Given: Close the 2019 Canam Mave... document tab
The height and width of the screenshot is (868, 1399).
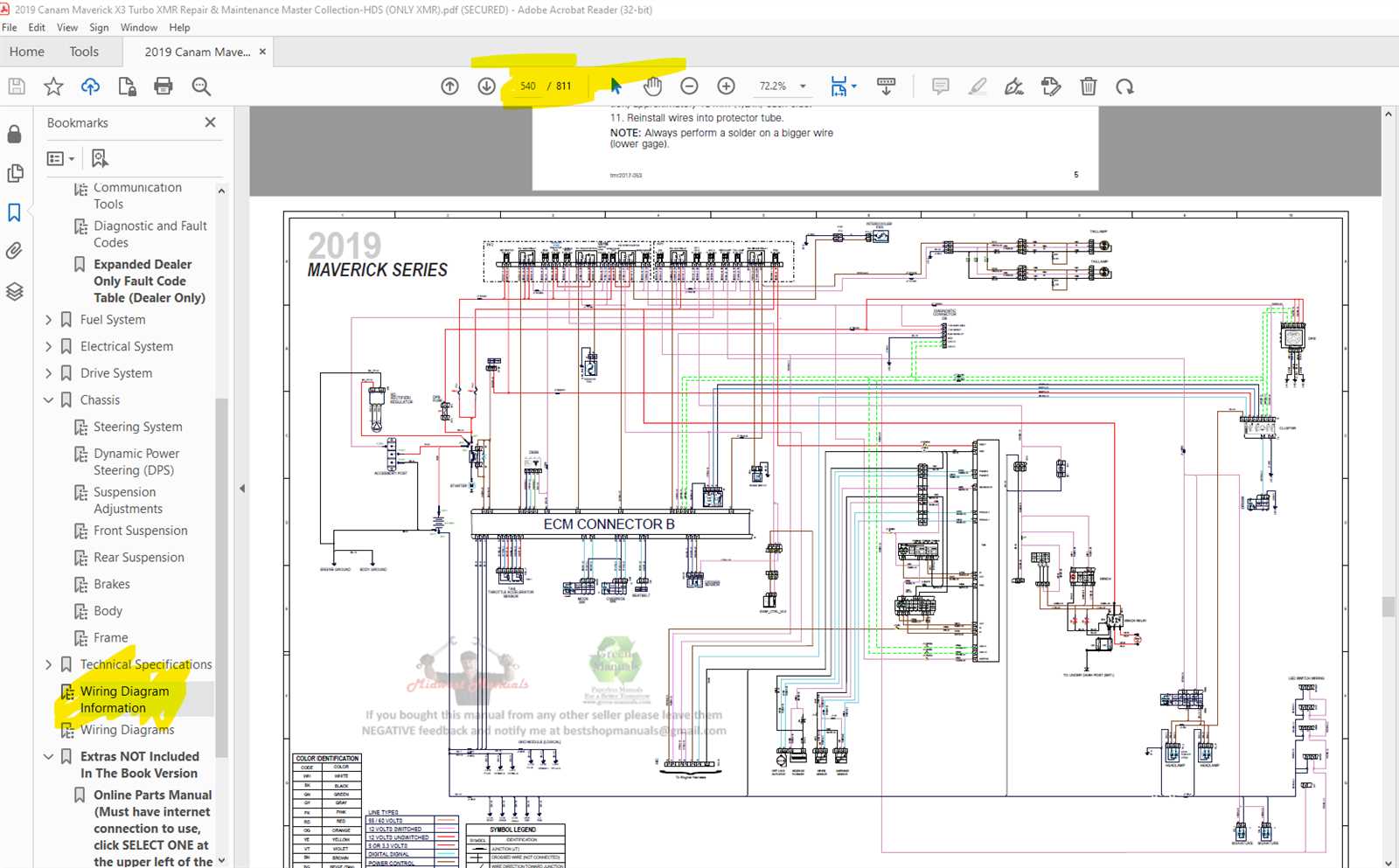Looking at the screenshot, I should 262,52.
